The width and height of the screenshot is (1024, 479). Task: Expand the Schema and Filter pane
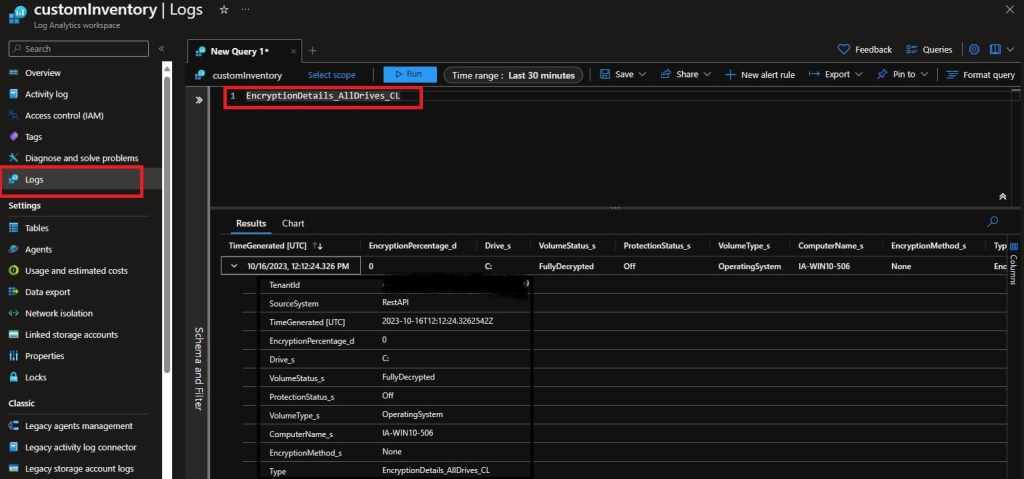click(198, 100)
